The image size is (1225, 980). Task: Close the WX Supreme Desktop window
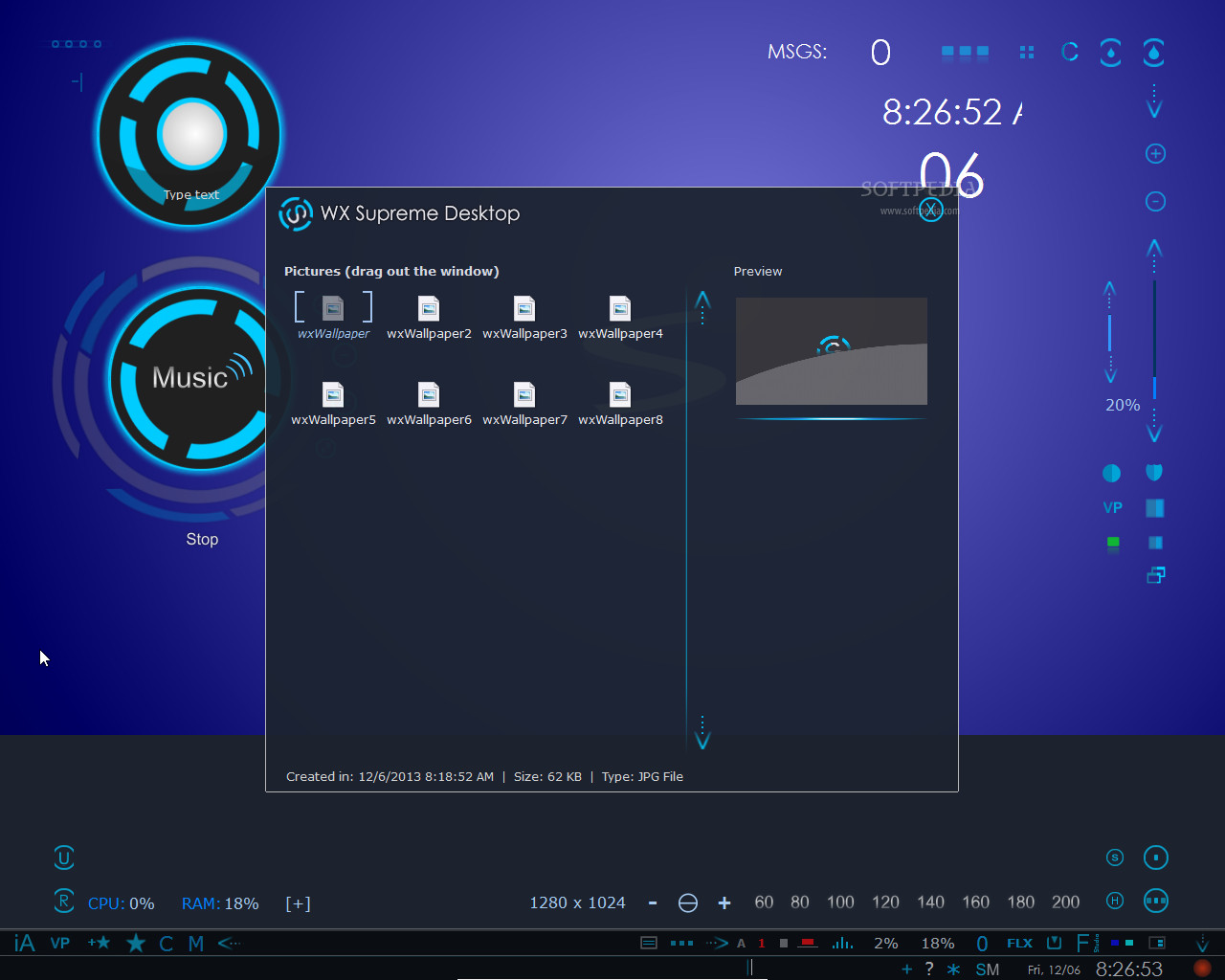(931, 211)
